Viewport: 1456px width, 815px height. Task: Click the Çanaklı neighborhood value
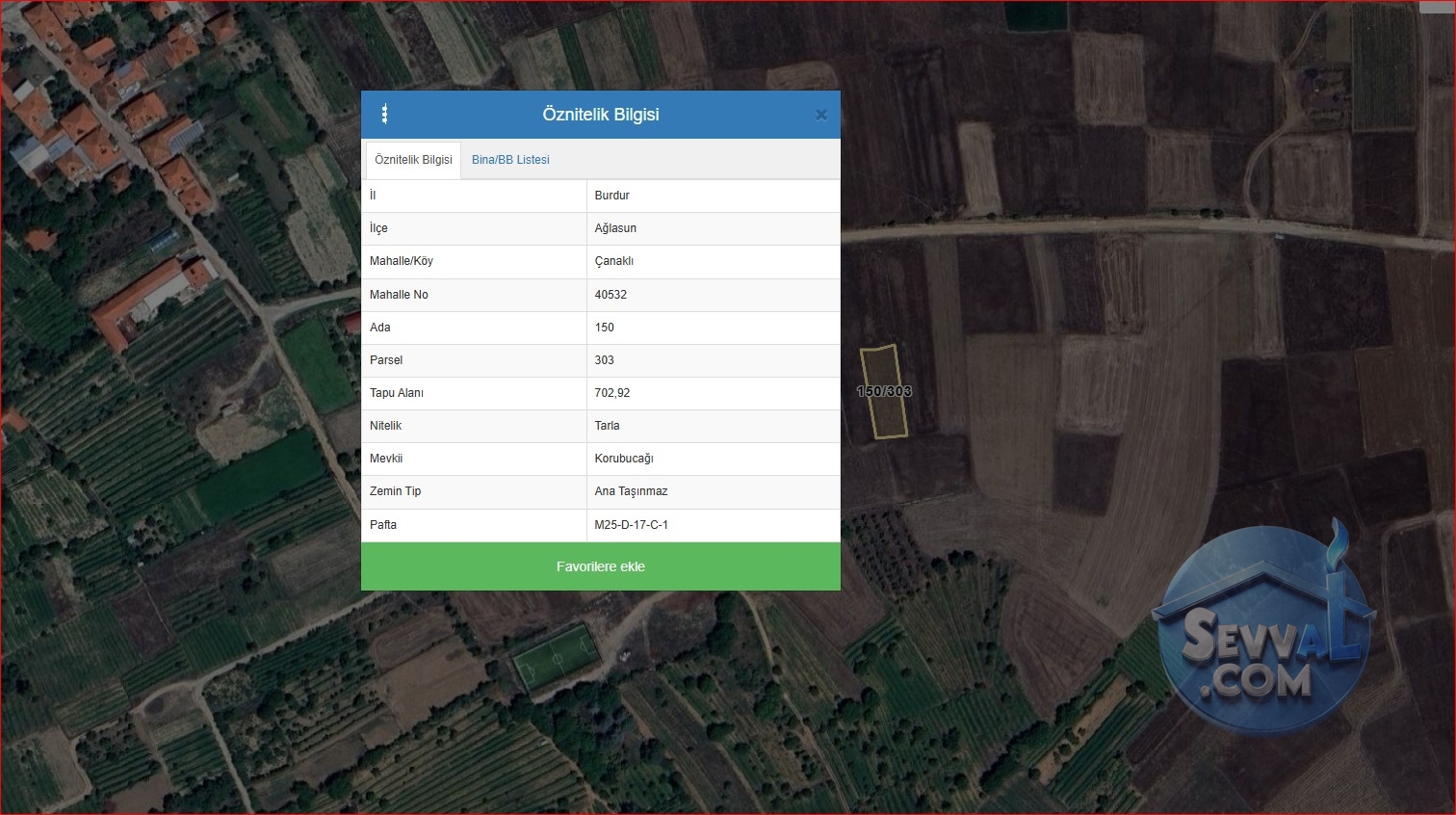click(x=614, y=261)
